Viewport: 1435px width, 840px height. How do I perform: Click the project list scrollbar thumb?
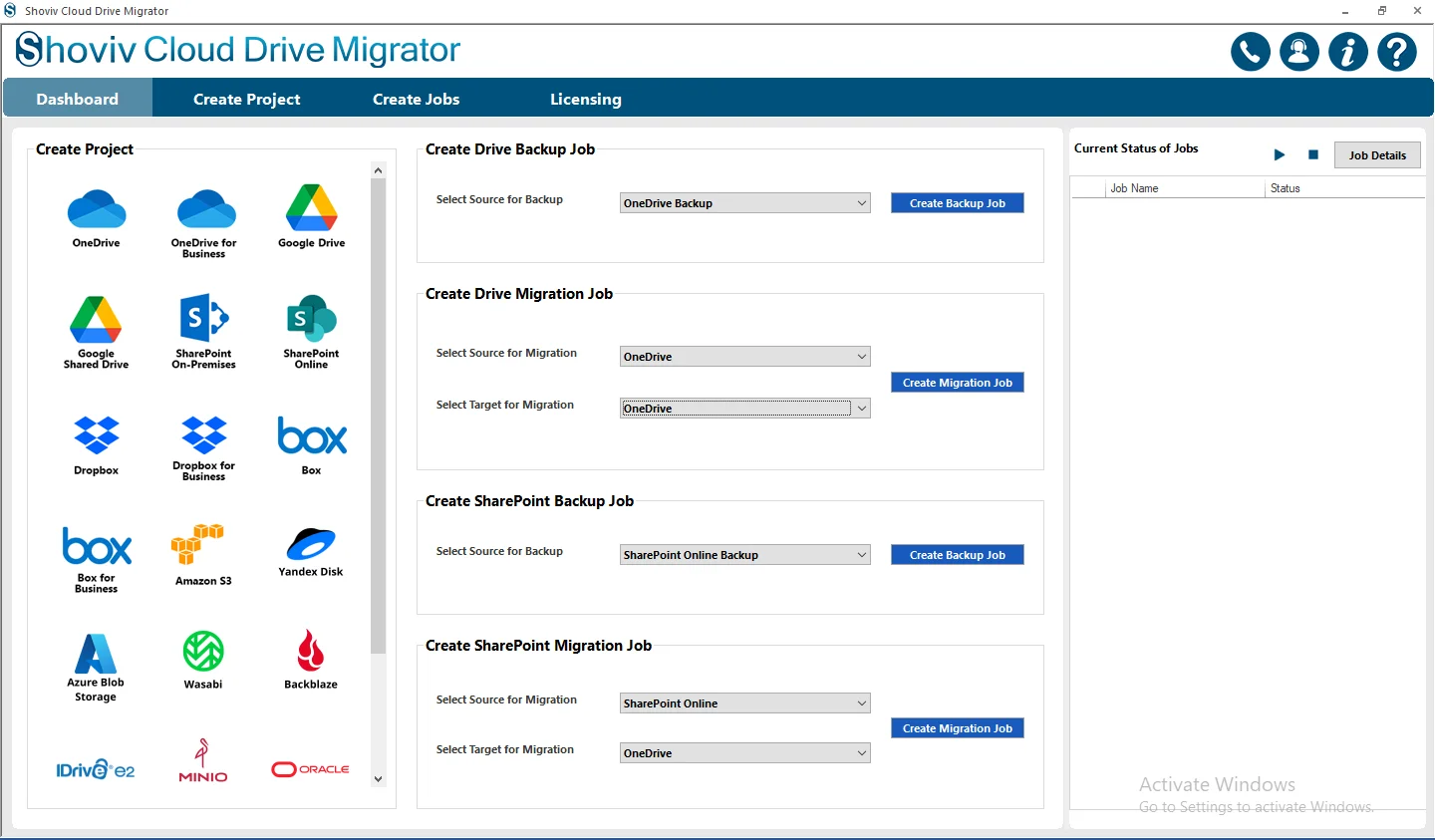pos(378,417)
